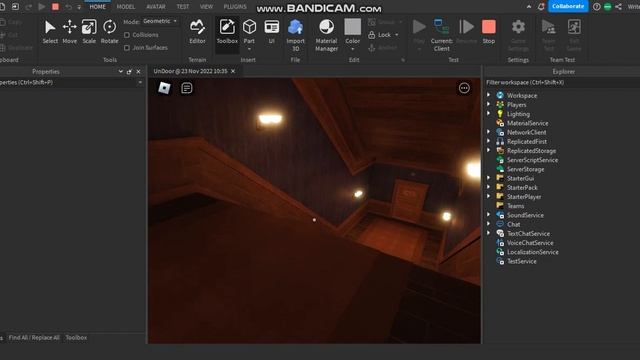Toggle the Join Surfaces checkbox
Image resolution: width=640 pixels, height=360 pixels.
[x=127, y=48]
